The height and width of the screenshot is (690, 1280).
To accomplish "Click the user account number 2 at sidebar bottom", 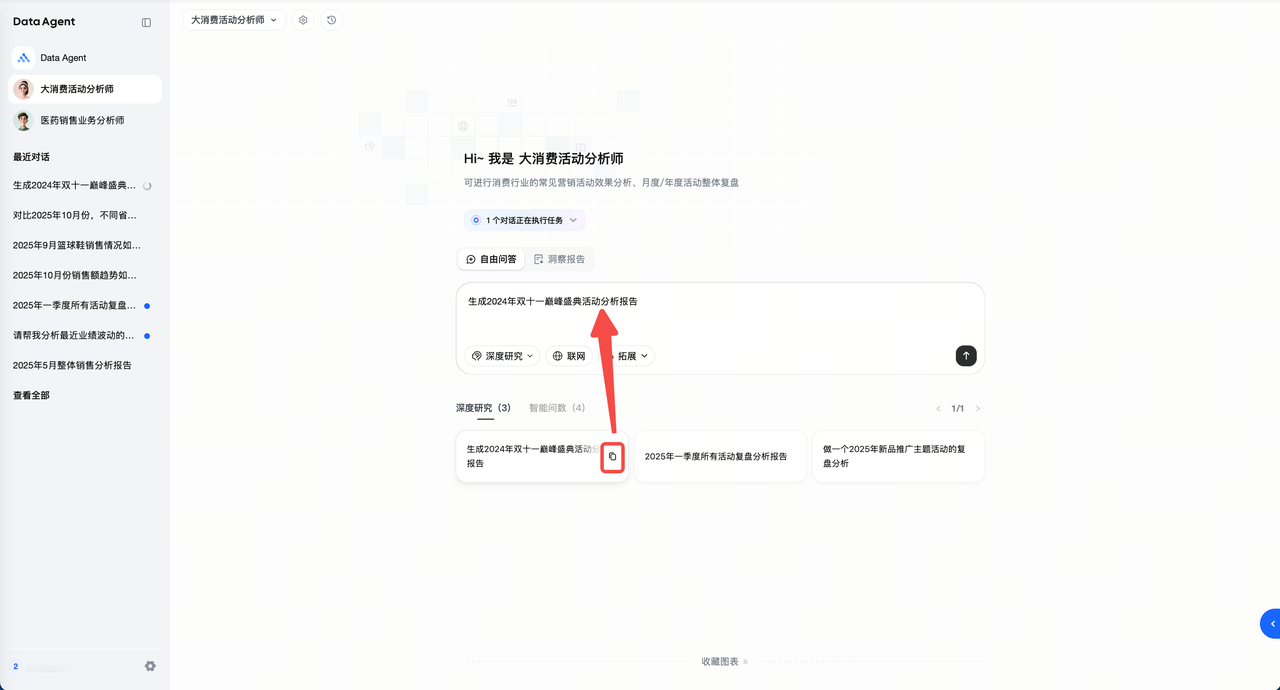I will tap(15, 666).
